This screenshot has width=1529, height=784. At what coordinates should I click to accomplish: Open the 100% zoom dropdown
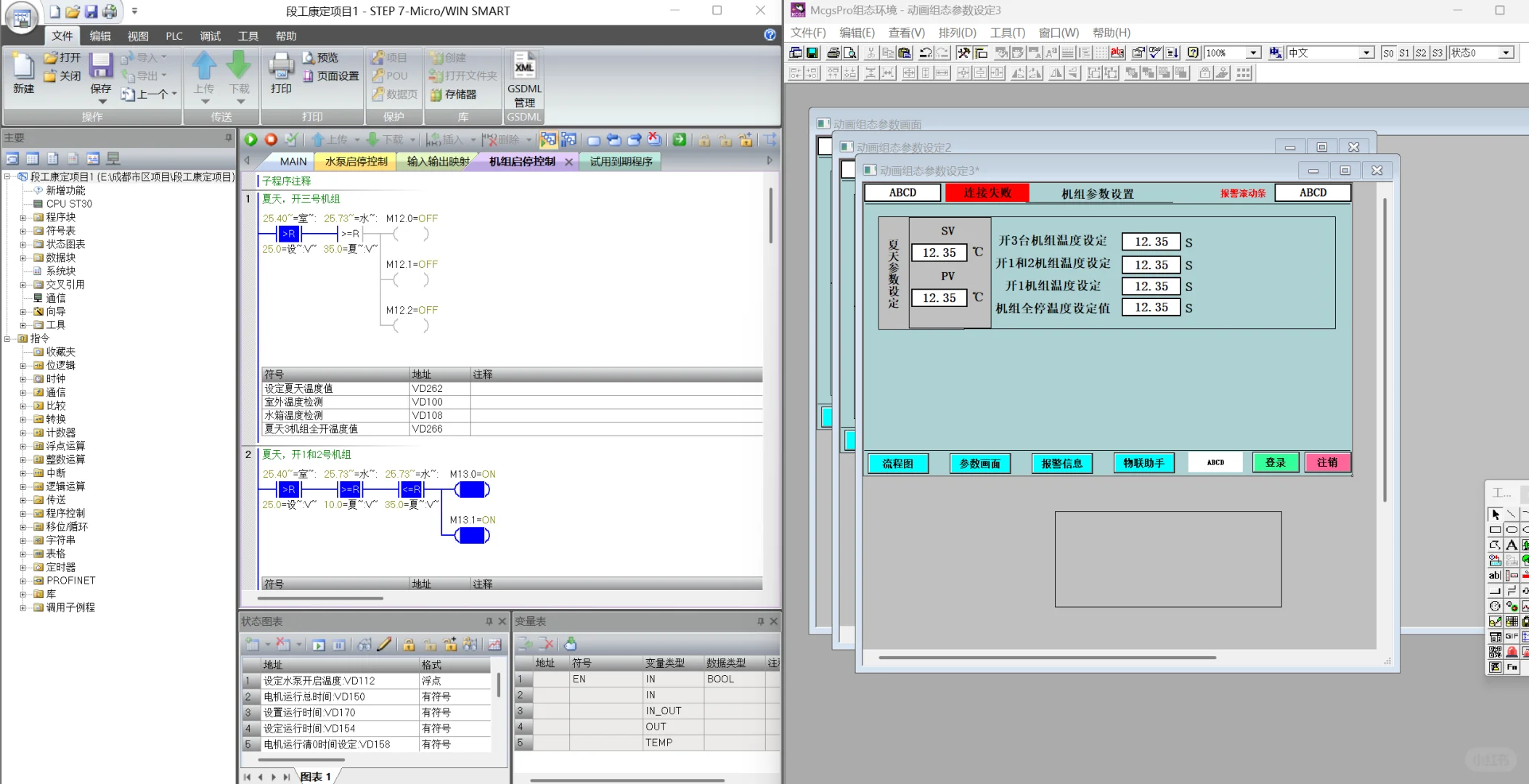tap(1253, 53)
